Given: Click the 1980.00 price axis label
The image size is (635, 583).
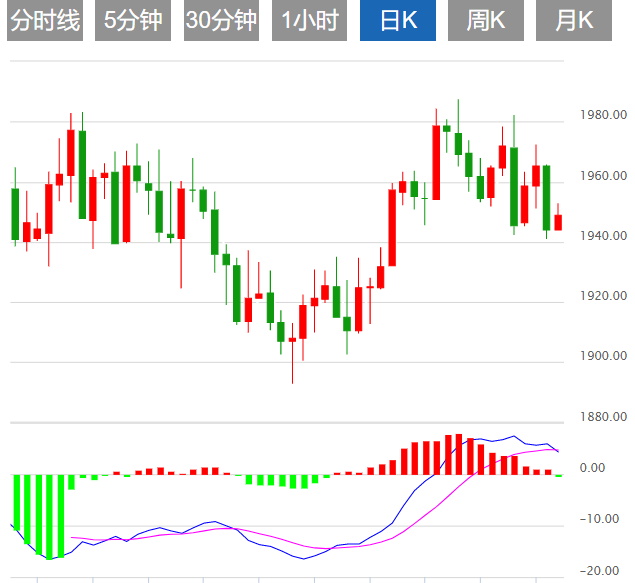Looking at the screenshot, I should coord(603,115).
